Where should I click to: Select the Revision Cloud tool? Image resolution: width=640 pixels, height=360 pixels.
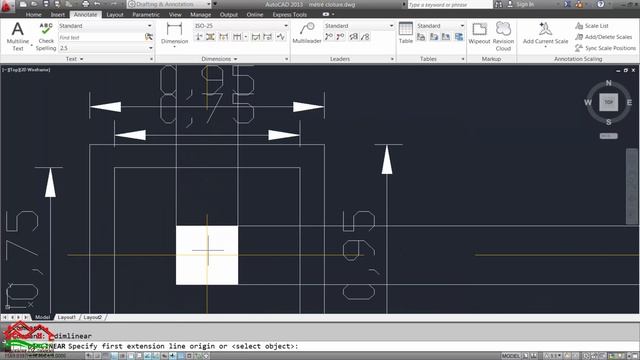(x=503, y=36)
